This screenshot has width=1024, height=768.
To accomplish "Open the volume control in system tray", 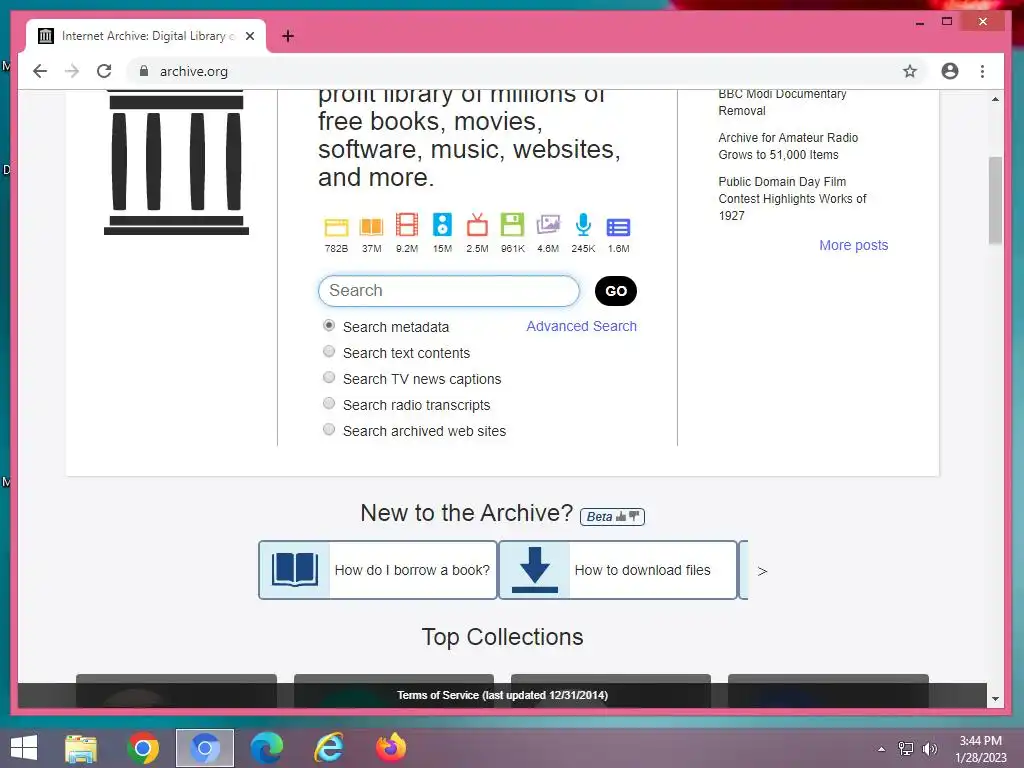I will (x=929, y=749).
